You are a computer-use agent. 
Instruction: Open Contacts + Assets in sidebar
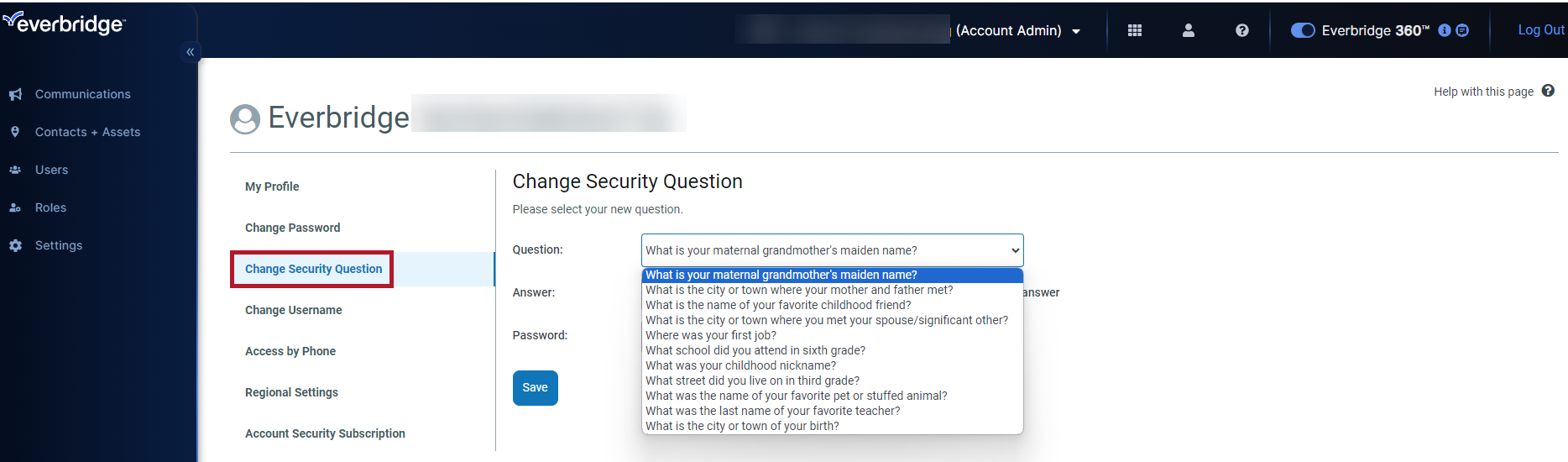87,132
